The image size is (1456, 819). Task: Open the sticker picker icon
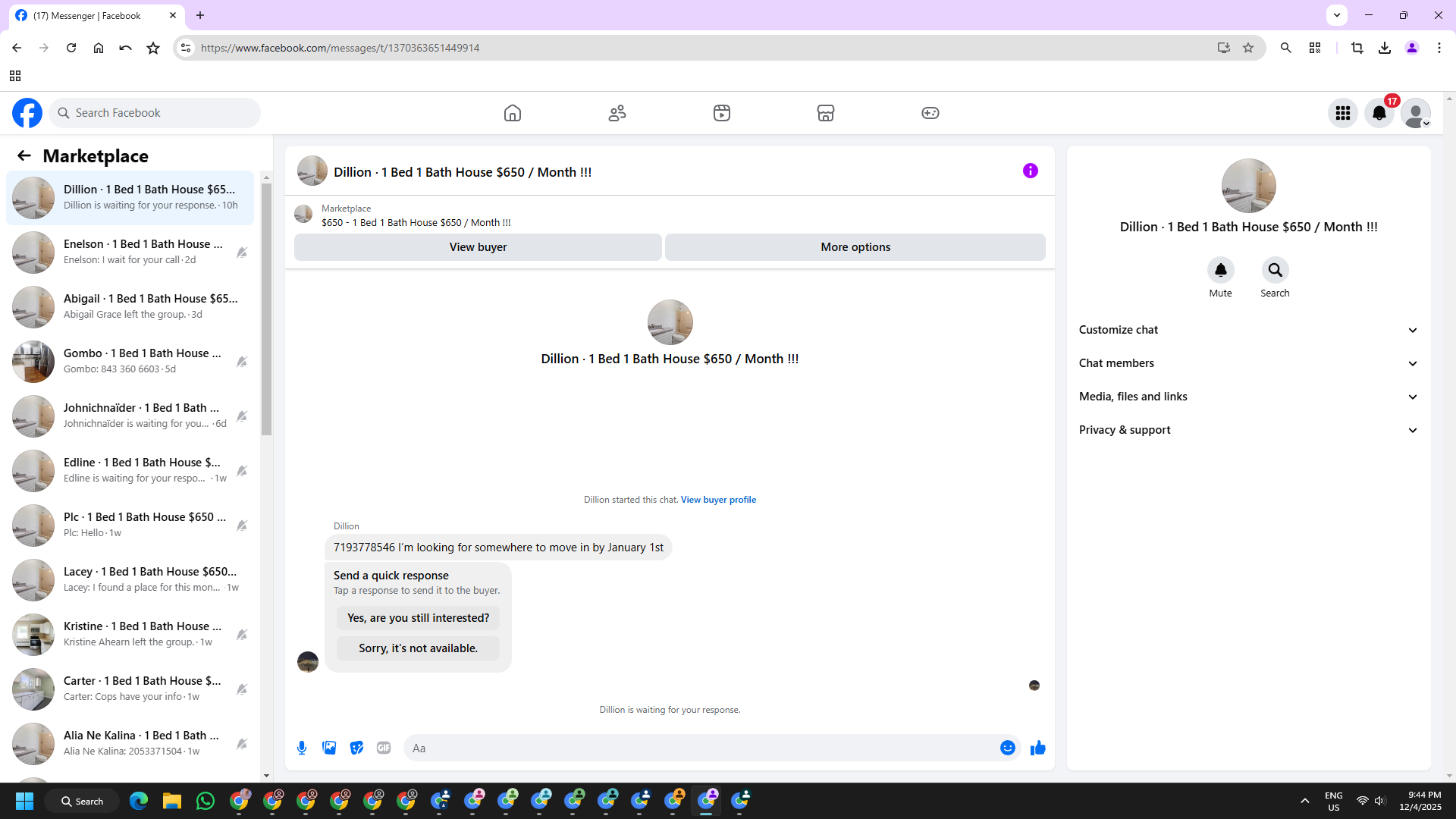tap(356, 748)
